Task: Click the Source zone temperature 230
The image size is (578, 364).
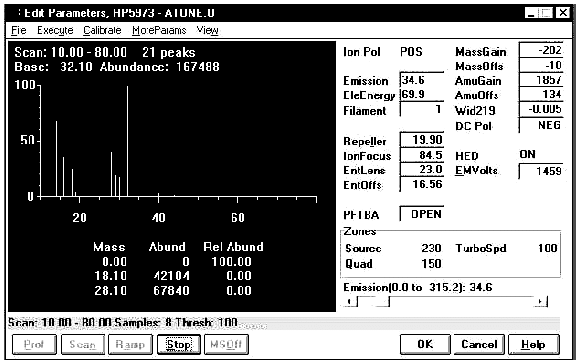Action: (x=431, y=248)
